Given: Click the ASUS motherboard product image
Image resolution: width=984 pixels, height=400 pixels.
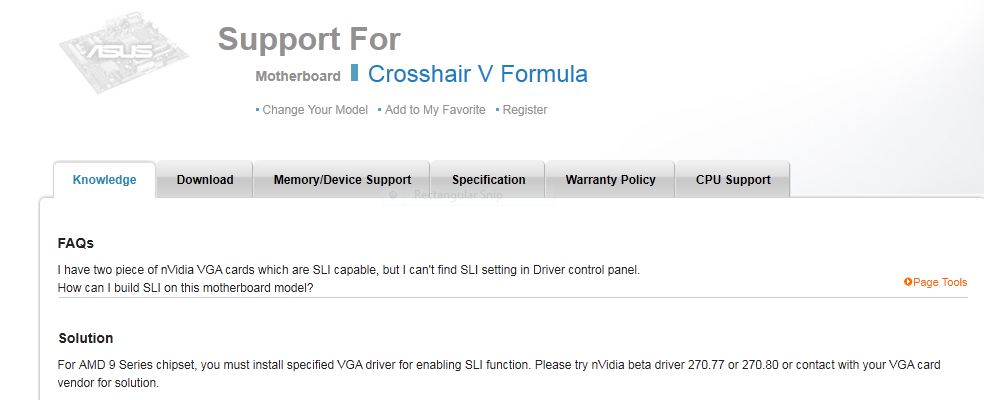Looking at the screenshot, I should click(x=124, y=52).
